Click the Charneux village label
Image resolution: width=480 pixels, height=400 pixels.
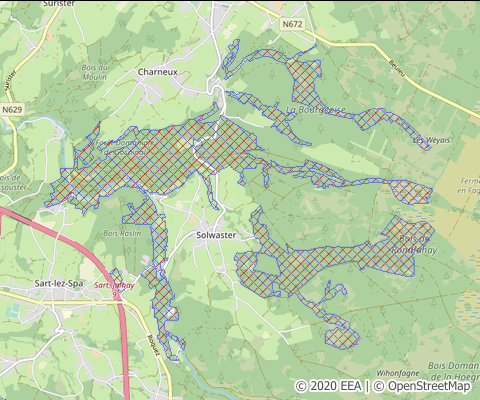158,72
